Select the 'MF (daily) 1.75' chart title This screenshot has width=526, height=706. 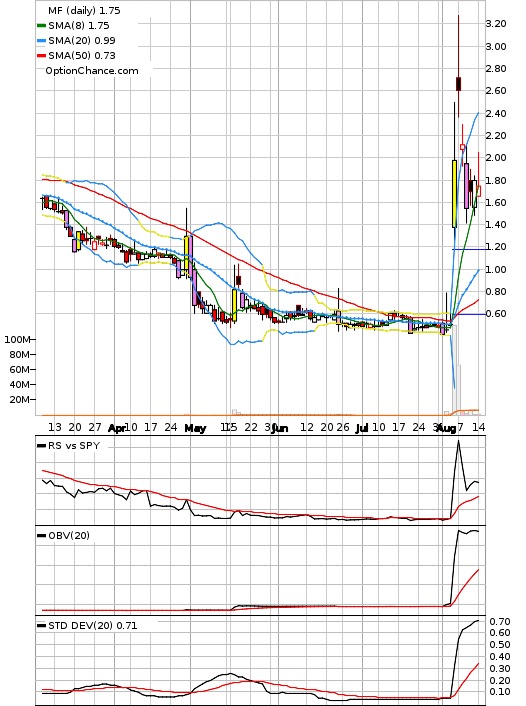[84, 10]
